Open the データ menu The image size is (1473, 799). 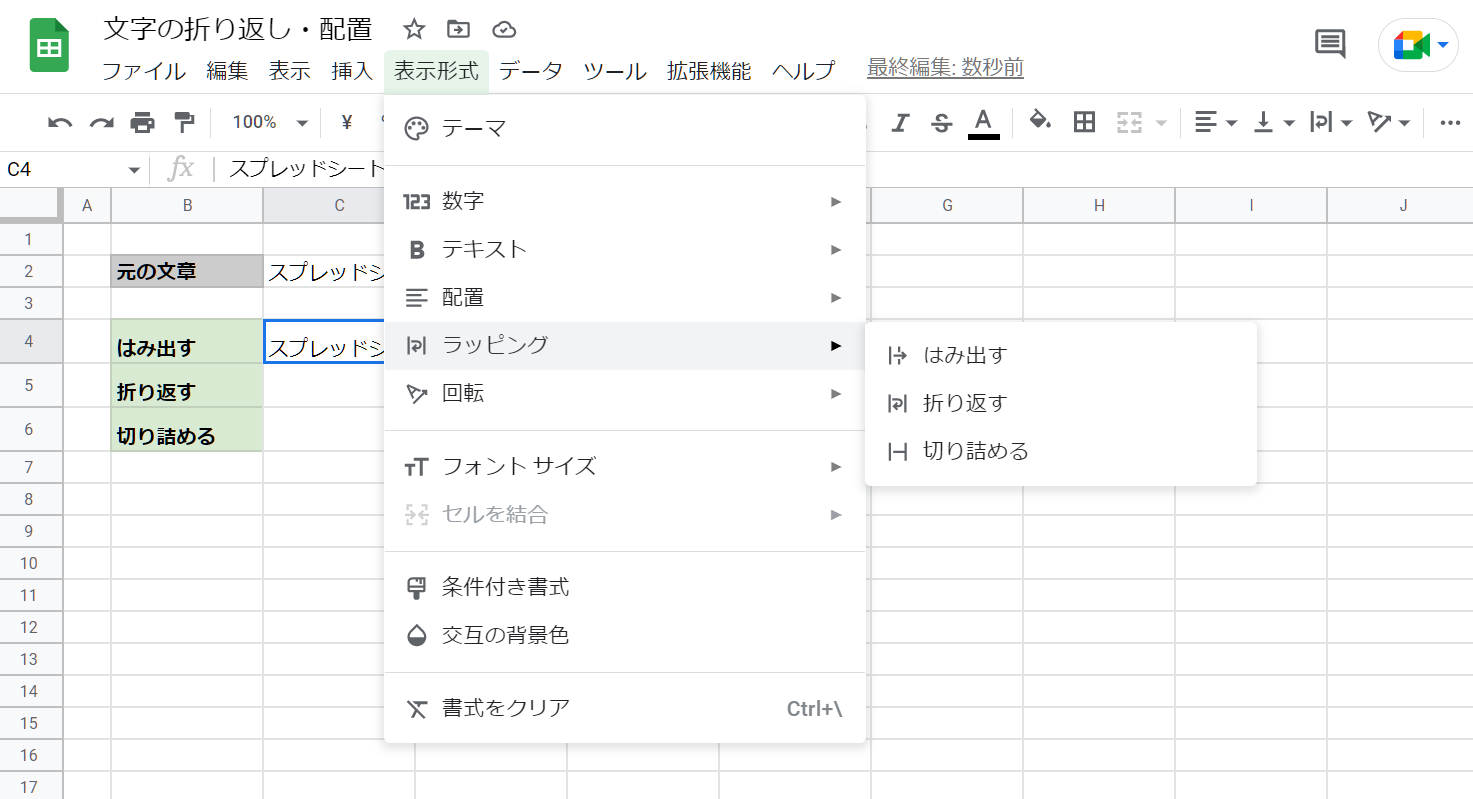(531, 71)
